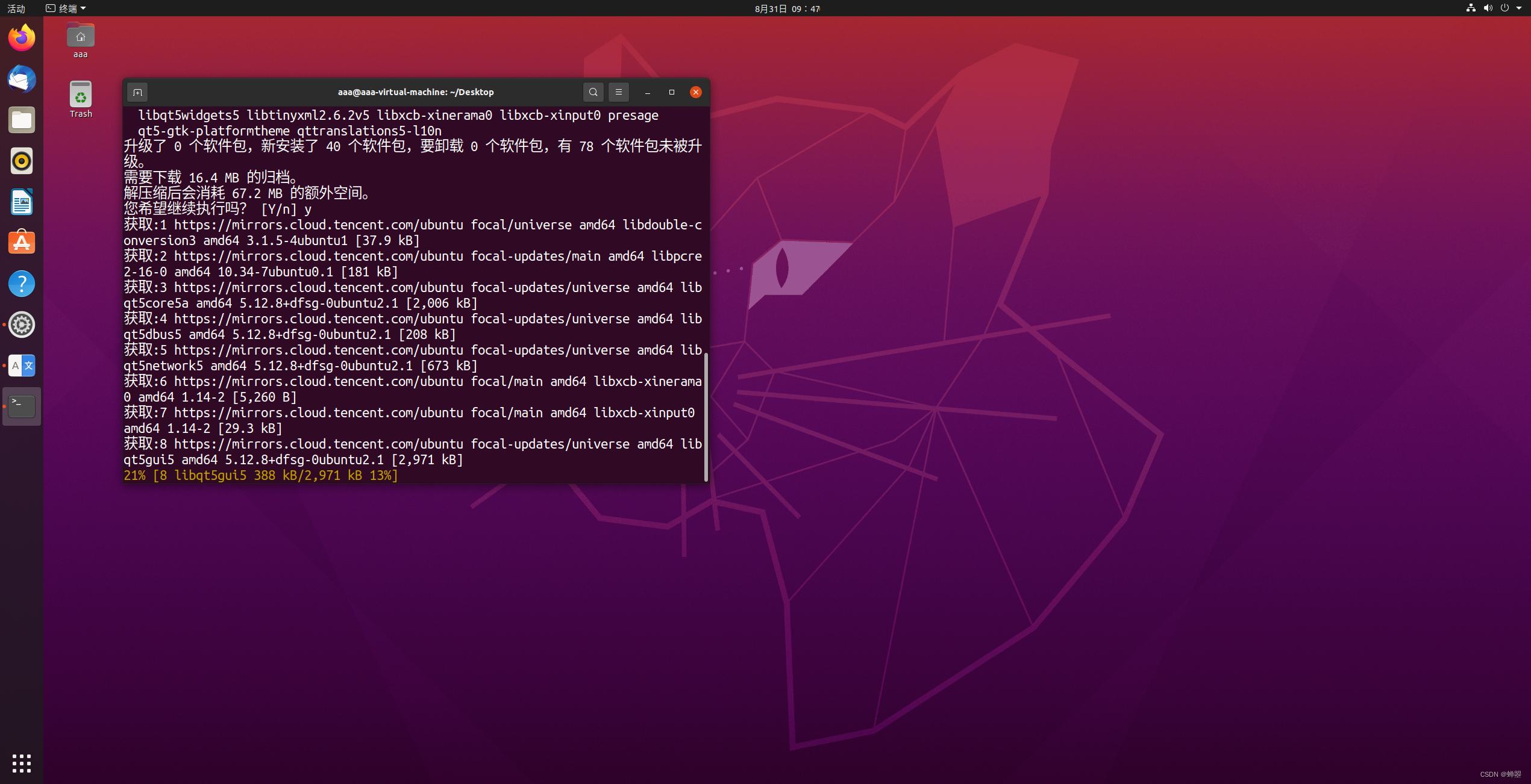Click the volume icon in top bar

click(1488, 8)
